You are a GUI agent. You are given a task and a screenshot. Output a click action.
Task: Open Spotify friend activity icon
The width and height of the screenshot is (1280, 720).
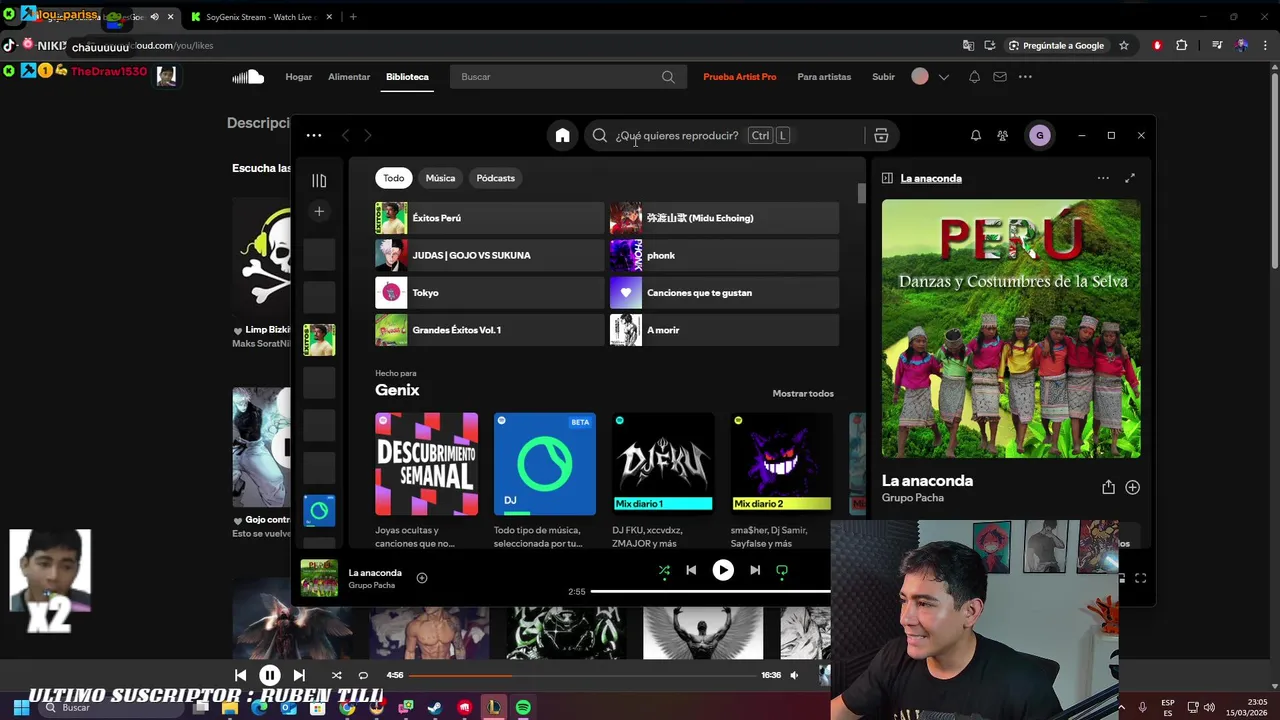[x=1003, y=136]
